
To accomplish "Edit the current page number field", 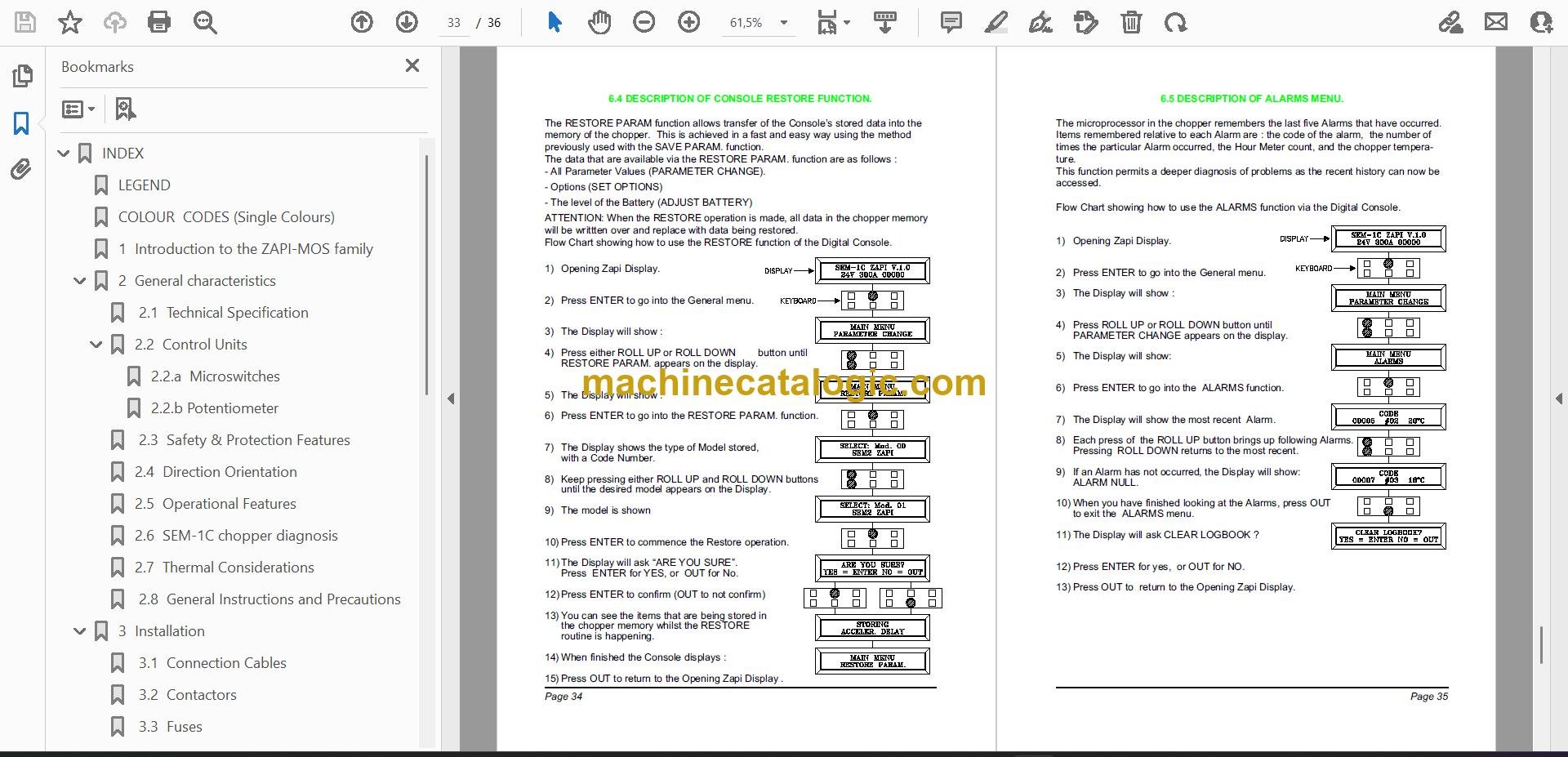I will click(454, 23).
